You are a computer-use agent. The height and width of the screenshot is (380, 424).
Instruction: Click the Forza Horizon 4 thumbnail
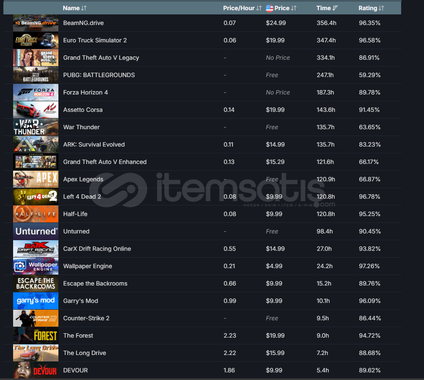click(36, 92)
